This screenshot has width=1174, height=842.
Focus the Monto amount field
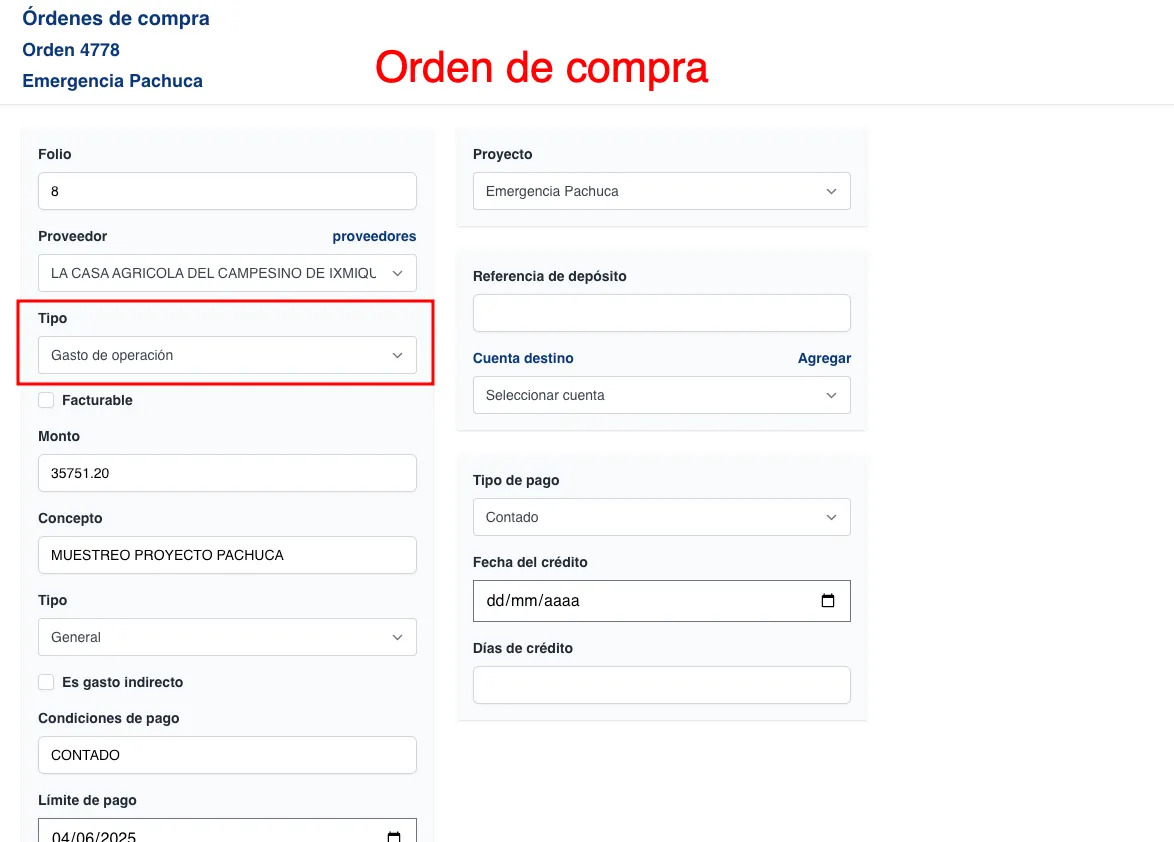pos(227,473)
